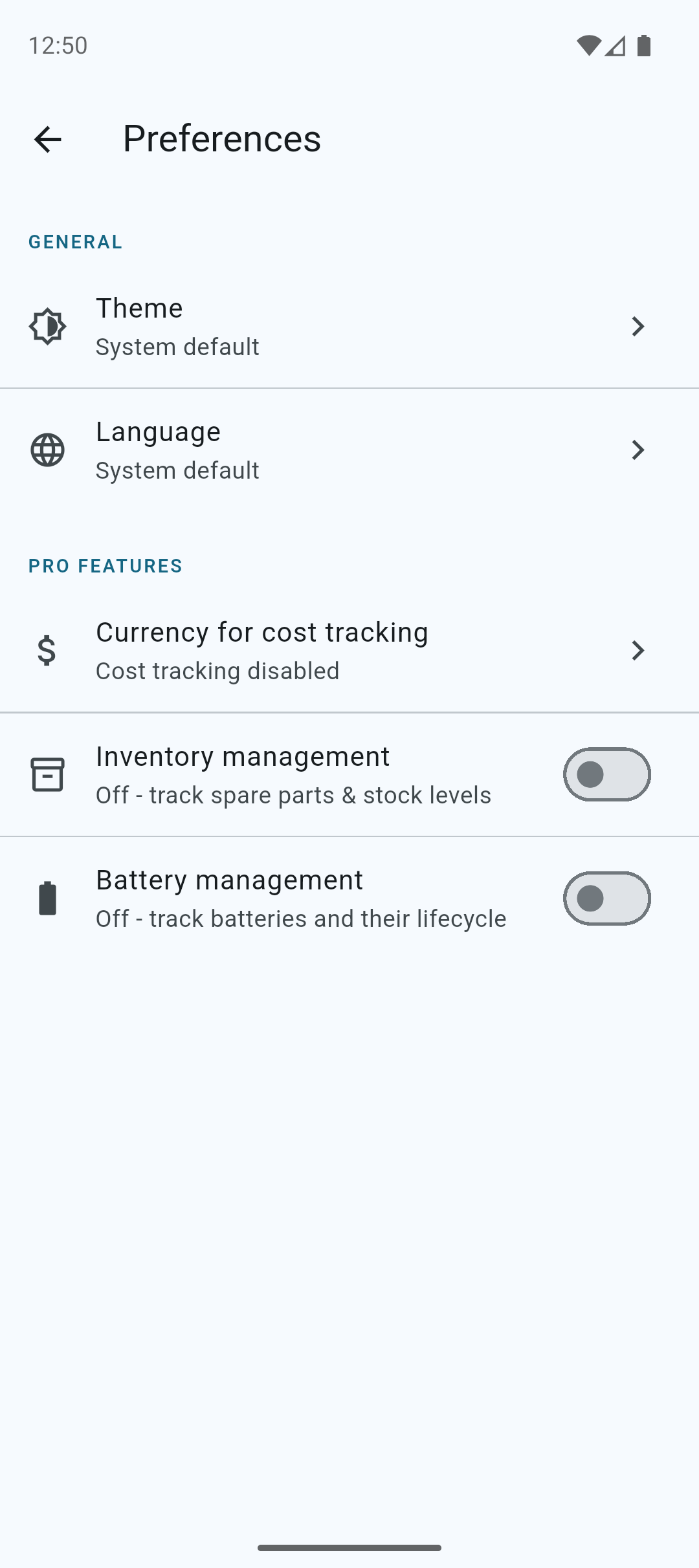
Task: Tap the status bar battery indicator
Action: [x=644, y=45]
